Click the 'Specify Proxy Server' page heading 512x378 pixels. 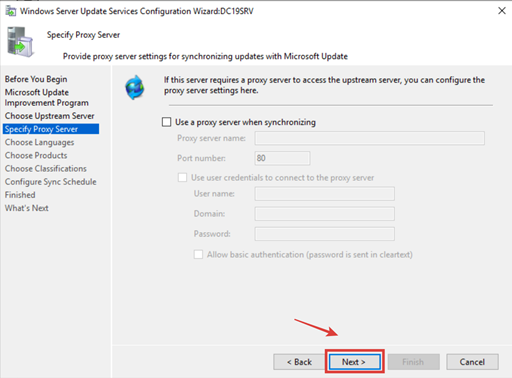(x=83, y=35)
